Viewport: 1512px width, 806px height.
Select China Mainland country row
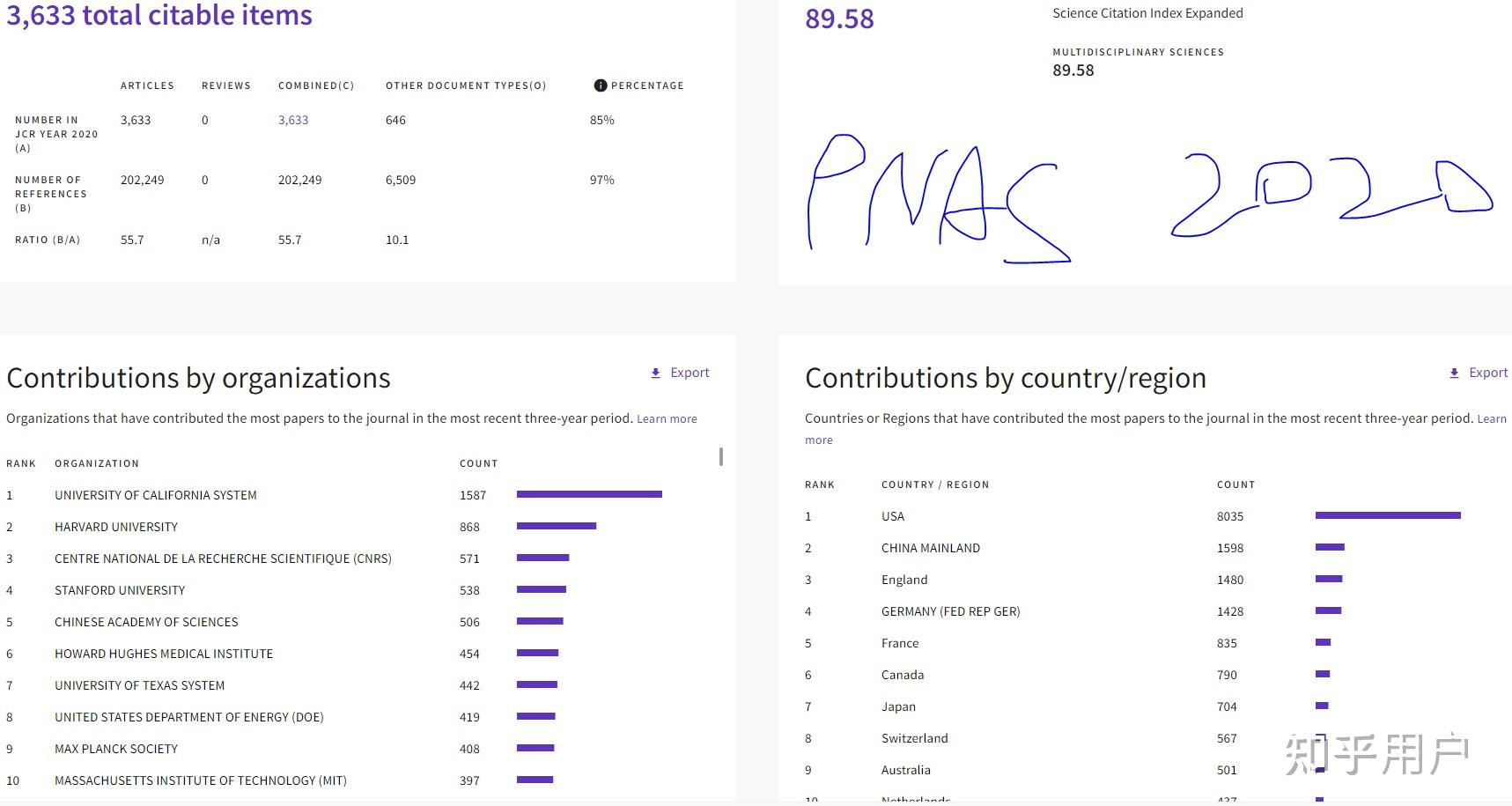(931, 548)
